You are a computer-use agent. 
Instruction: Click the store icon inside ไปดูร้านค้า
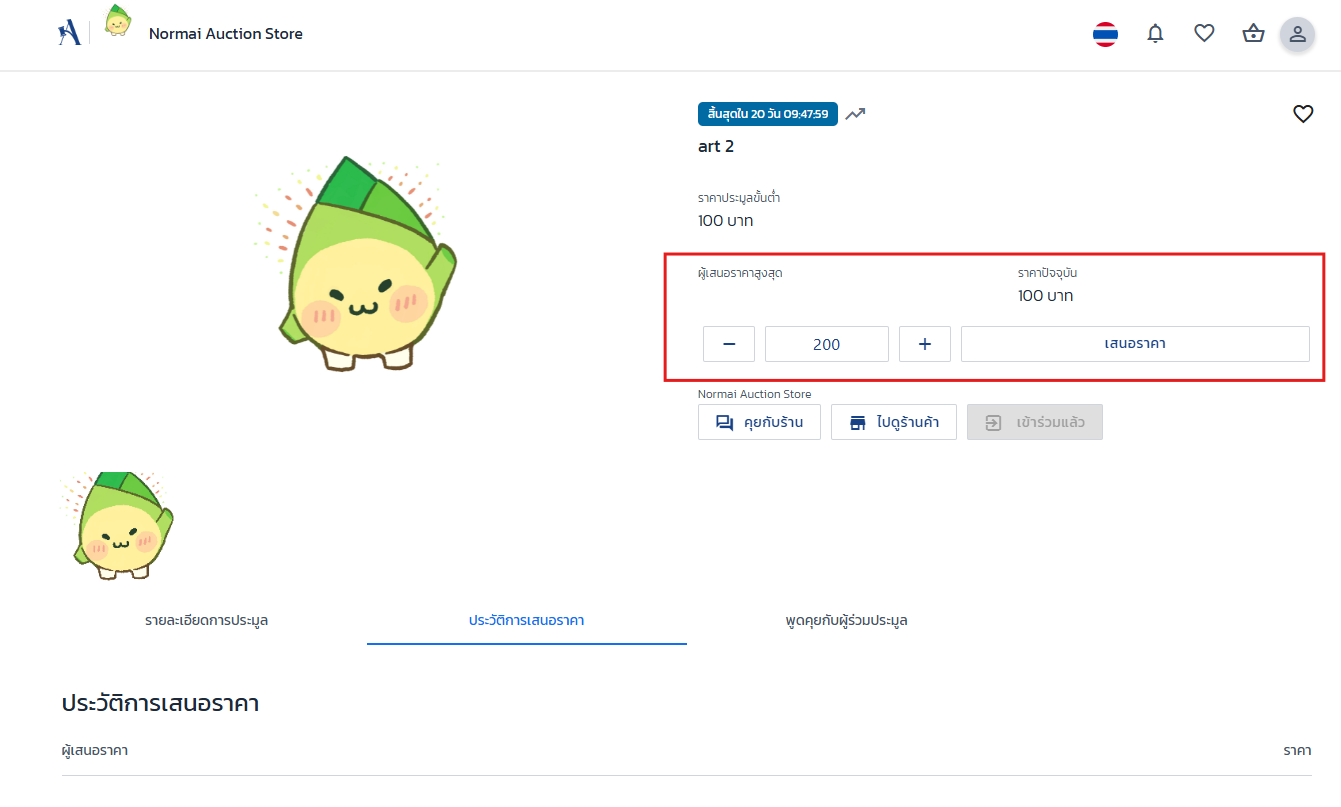(857, 421)
